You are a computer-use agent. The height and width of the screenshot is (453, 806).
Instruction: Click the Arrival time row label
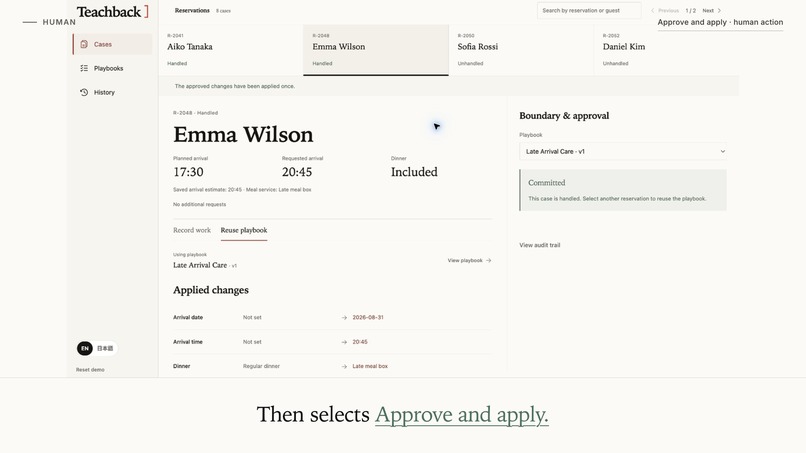[188, 342]
